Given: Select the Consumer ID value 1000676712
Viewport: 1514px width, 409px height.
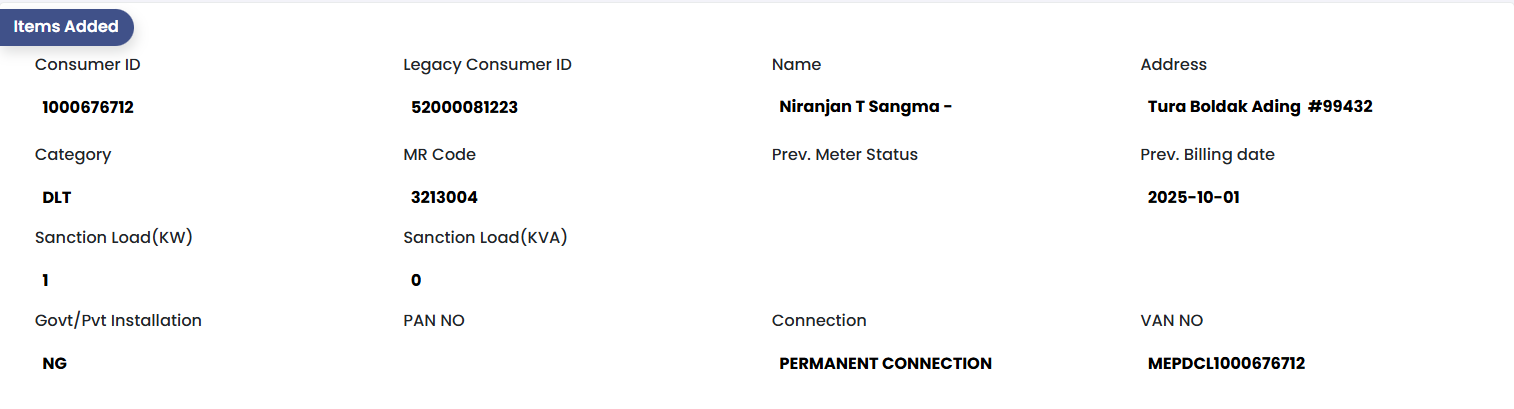Looking at the screenshot, I should [88, 107].
